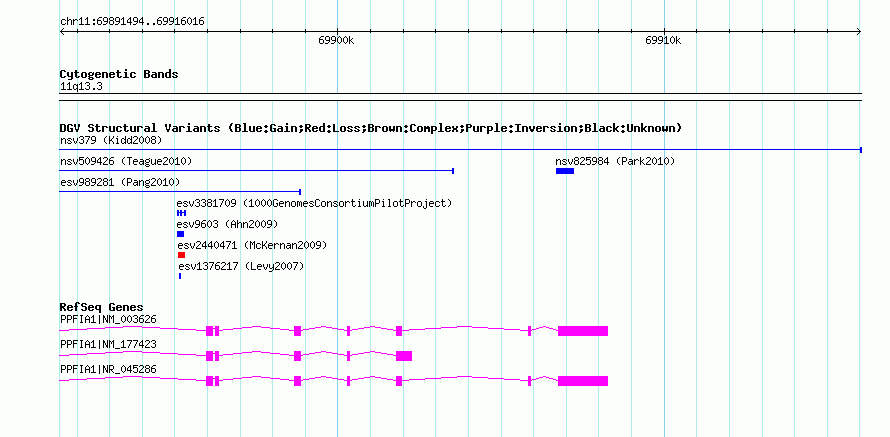Click the end tick of the nsv509426 line

point(453,171)
